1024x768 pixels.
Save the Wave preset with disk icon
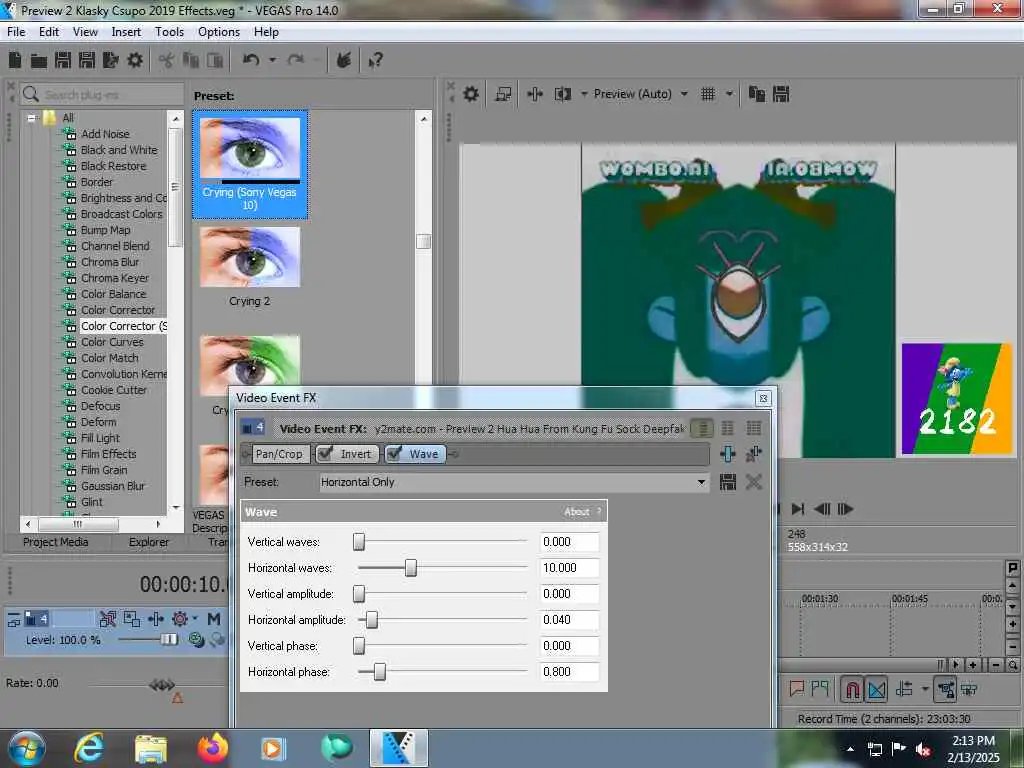(728, 482)
